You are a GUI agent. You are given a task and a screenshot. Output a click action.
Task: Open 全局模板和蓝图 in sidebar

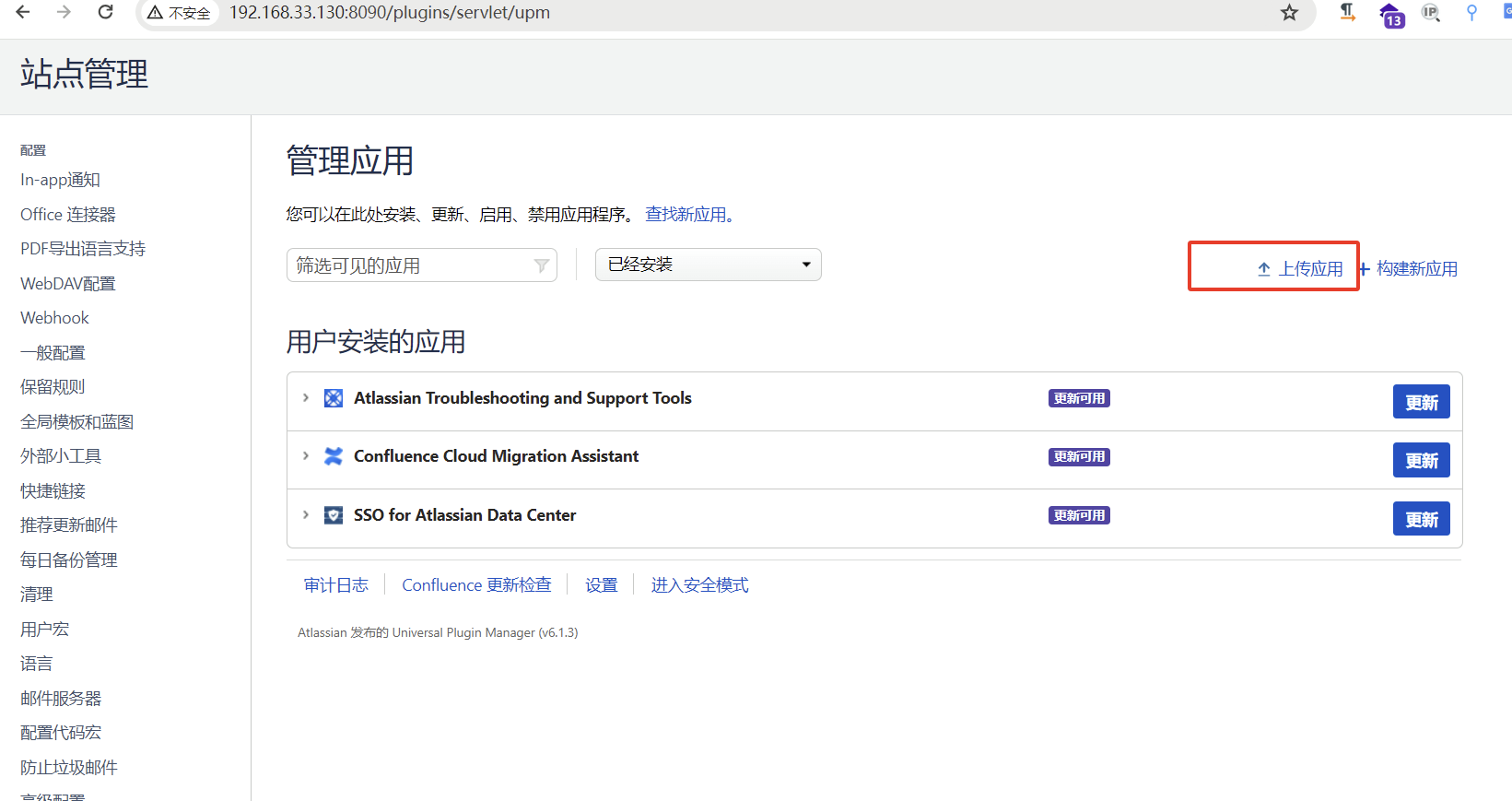pos(77,422)
